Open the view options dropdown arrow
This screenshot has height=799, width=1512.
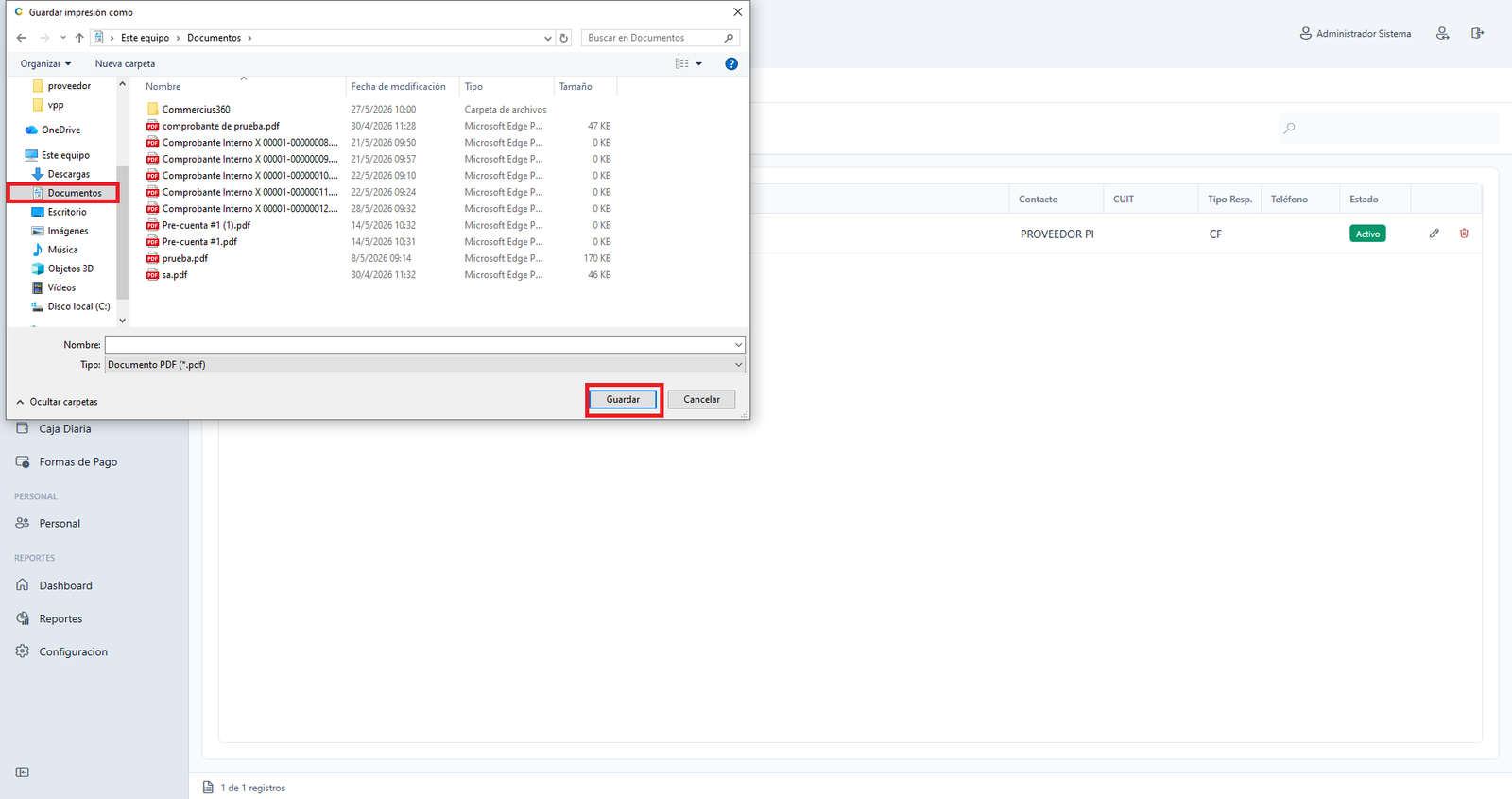tap(699, 63)
